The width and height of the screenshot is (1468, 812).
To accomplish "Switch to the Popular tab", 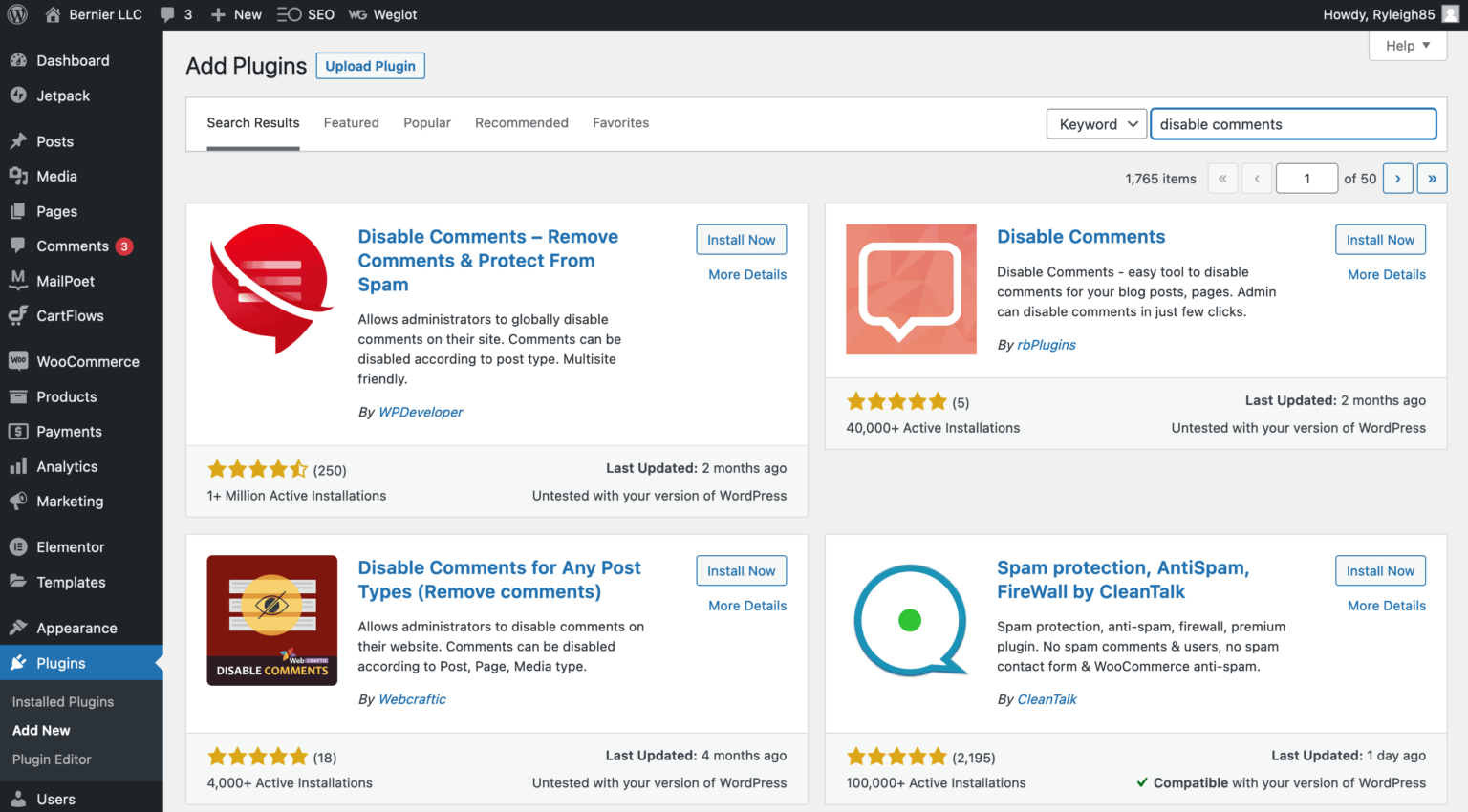I will click(427, 123).
